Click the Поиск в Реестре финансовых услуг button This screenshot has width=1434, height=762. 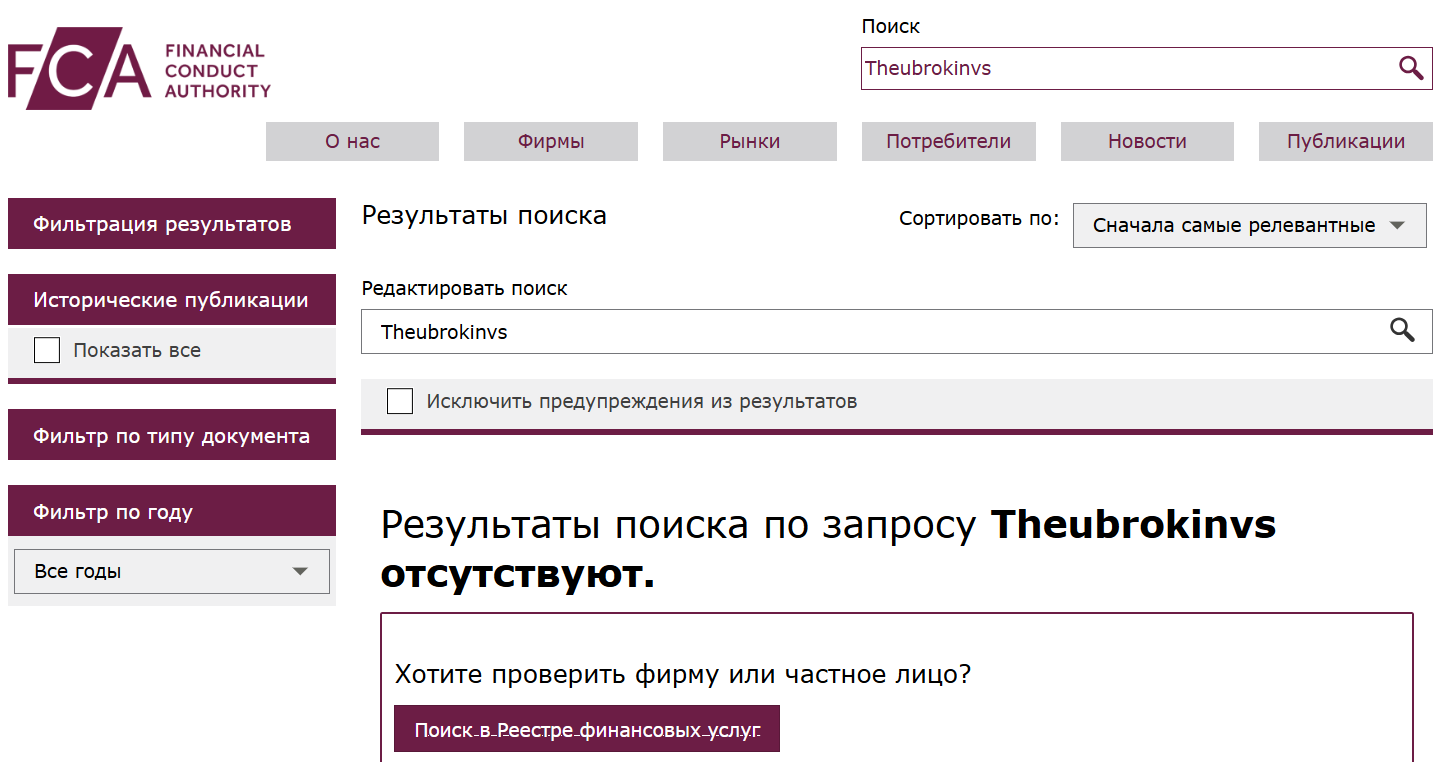[588, 729]
